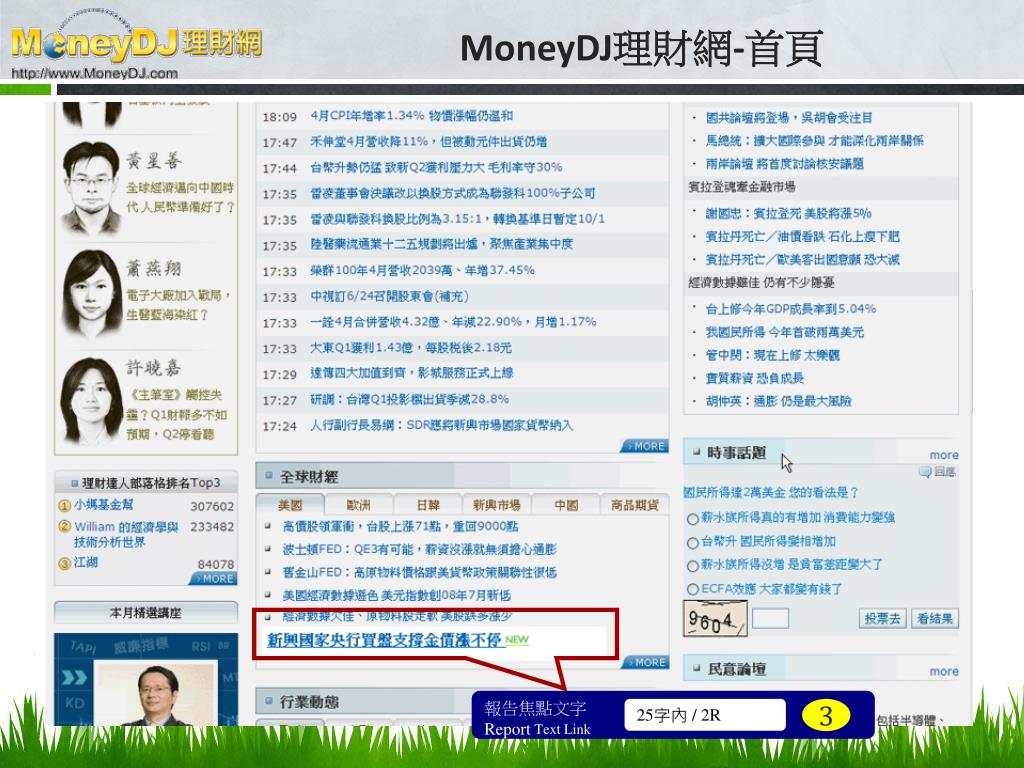The height and width of the screenshot is (768, 1024).
Task: Open more link beside 民意論壇
Action: click(944, 671)
